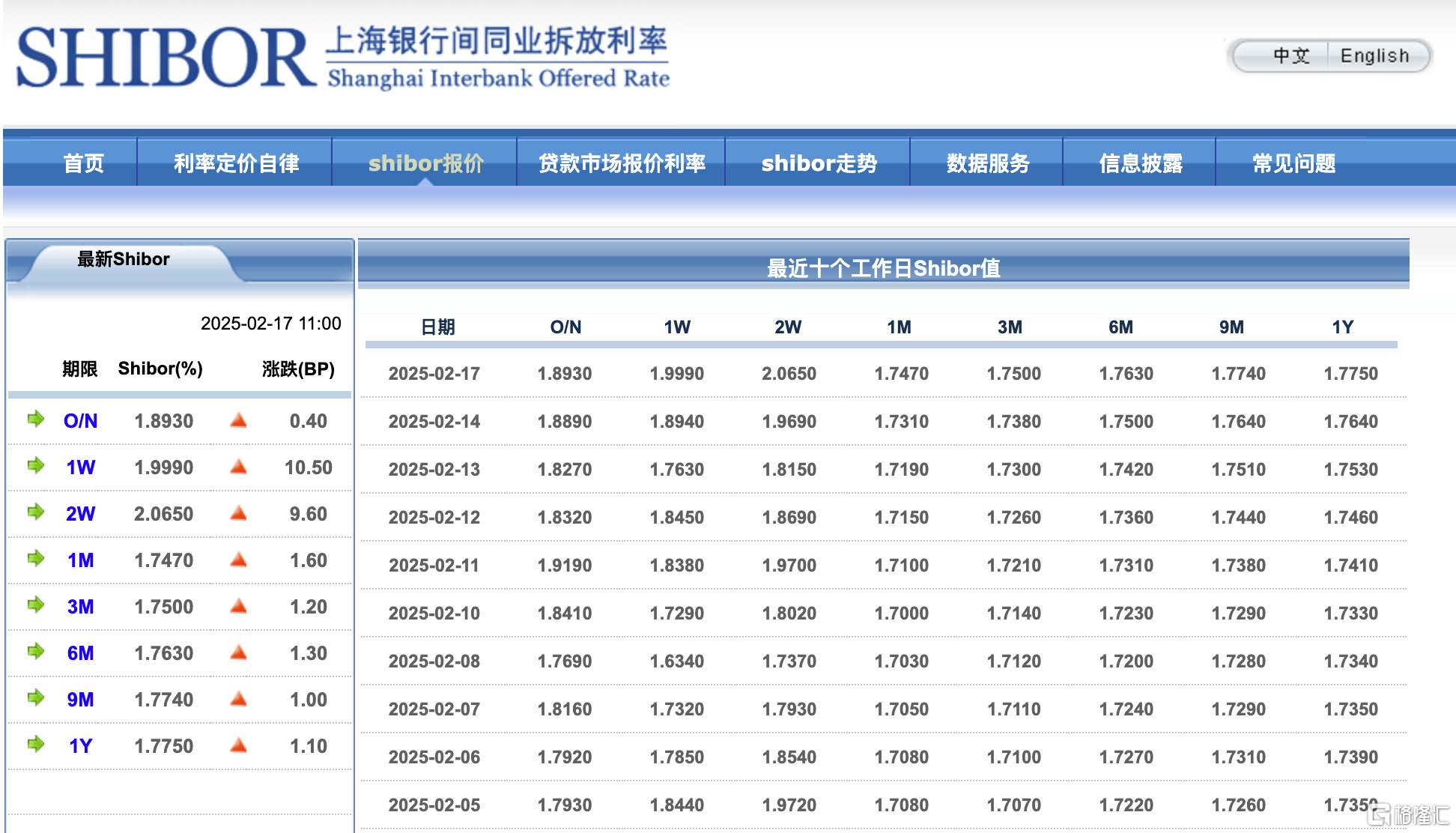This screenshot has width=1456, height=833.
Task: Click the 1.7000 1M value on 2025-02-10
Action: tap(902, 614)
